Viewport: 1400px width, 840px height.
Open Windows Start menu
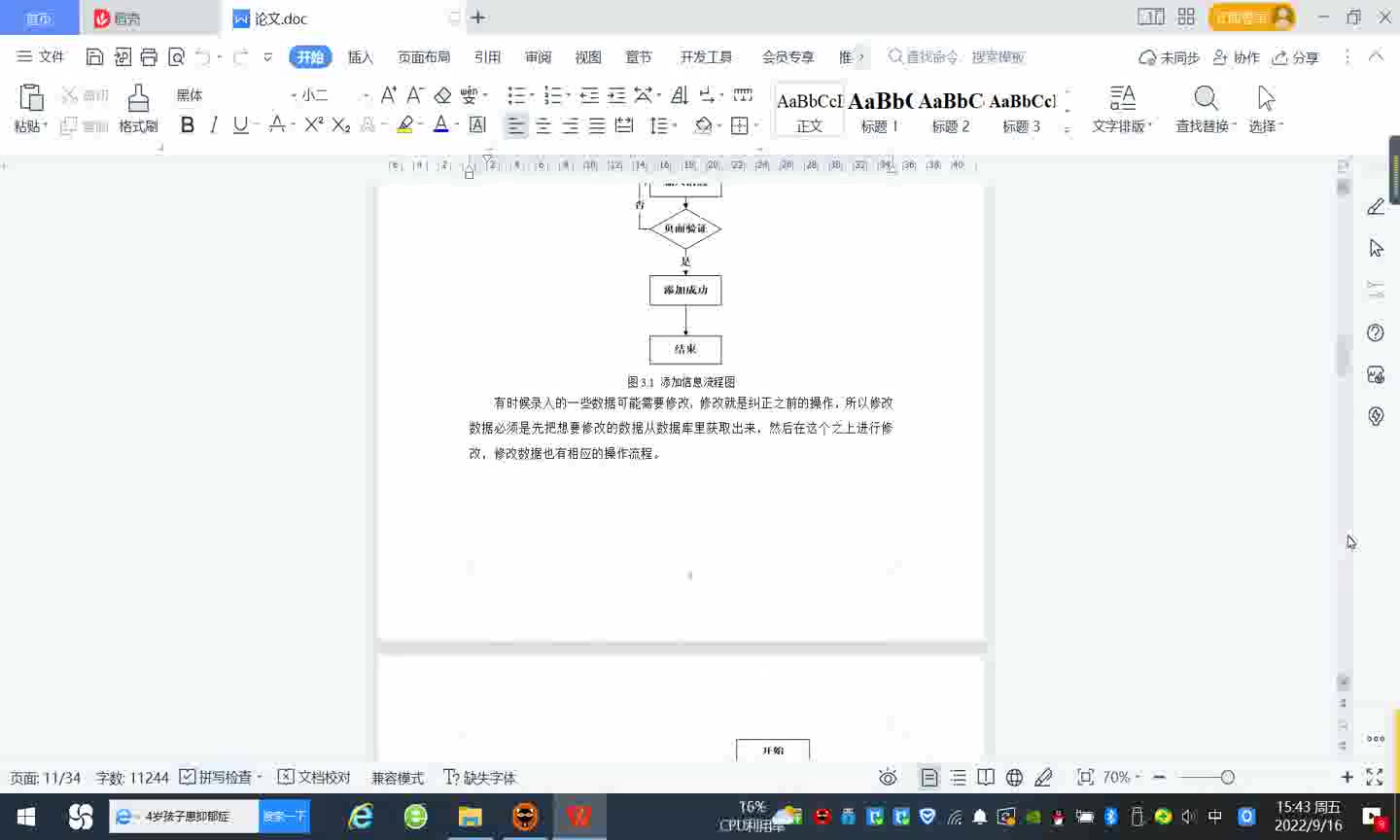pyautogui.click(x=26, y=817)
